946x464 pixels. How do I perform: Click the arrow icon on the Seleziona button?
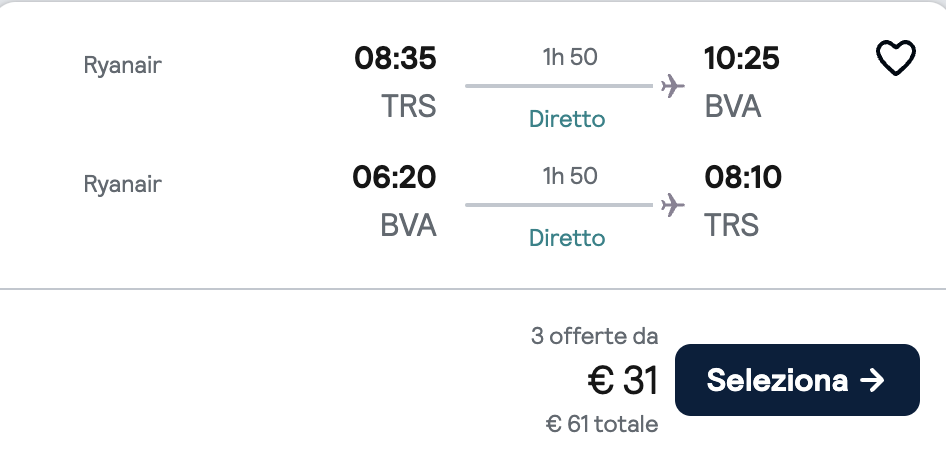(x=872, y=381)
